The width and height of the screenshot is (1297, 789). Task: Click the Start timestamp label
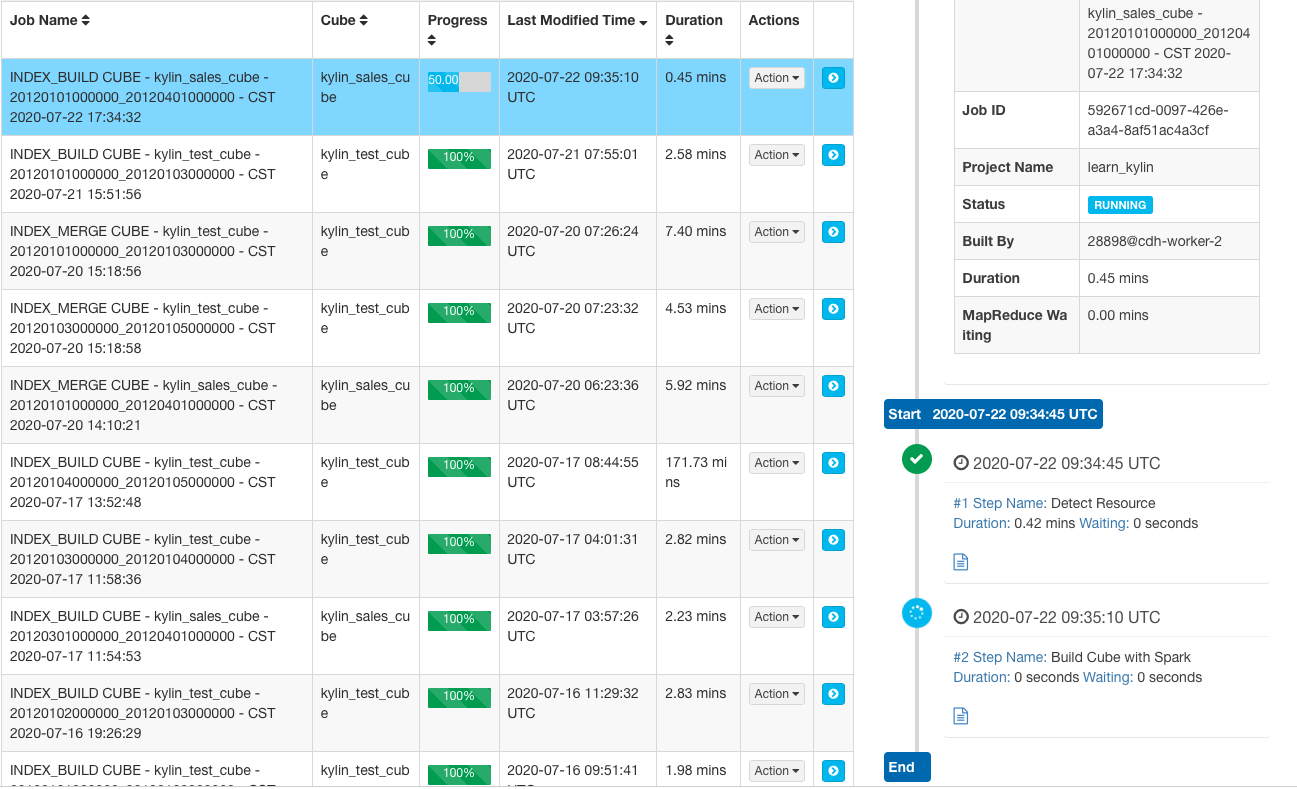[992, 414]
